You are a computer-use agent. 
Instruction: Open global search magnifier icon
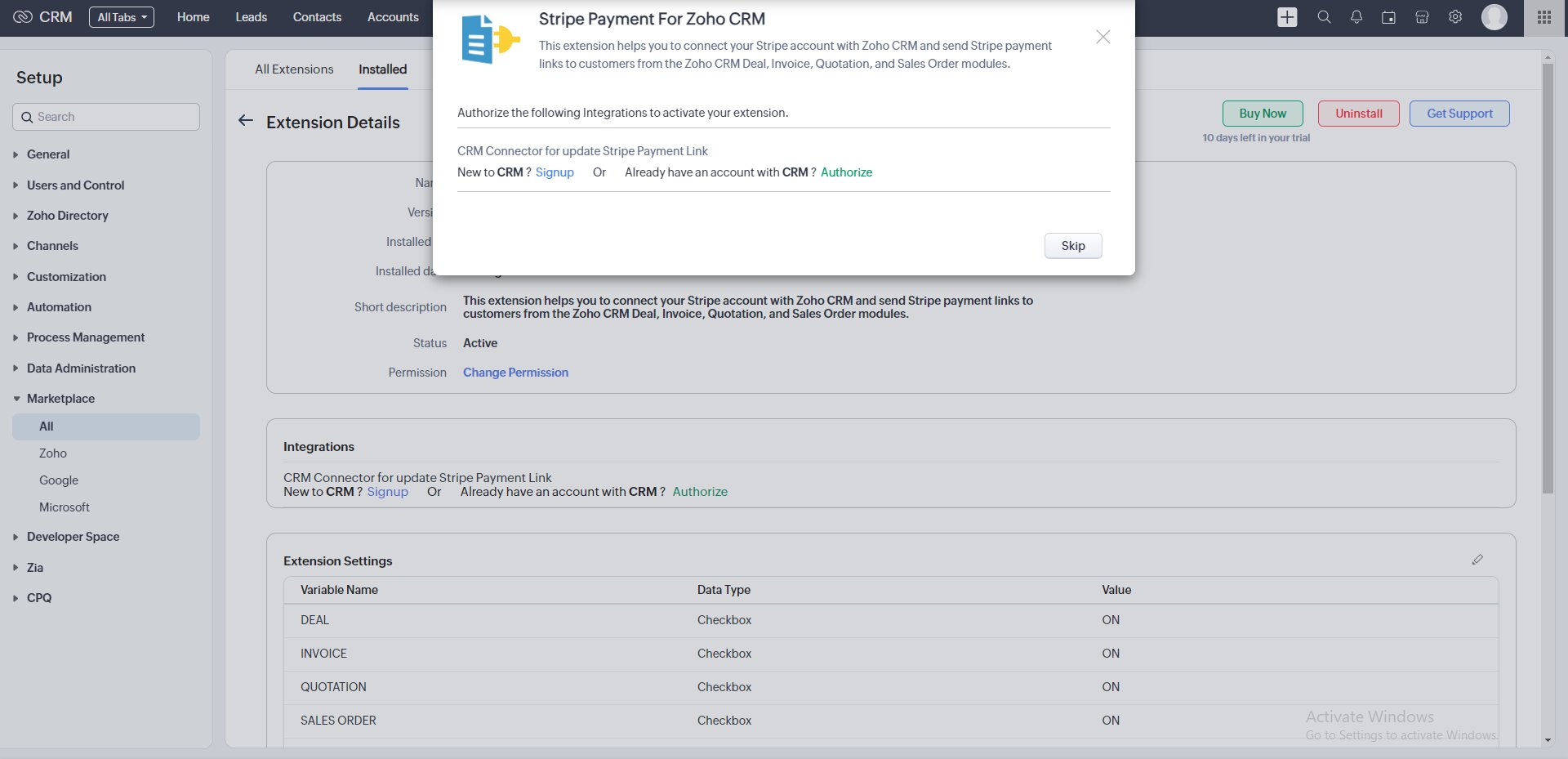(1324, 17)
